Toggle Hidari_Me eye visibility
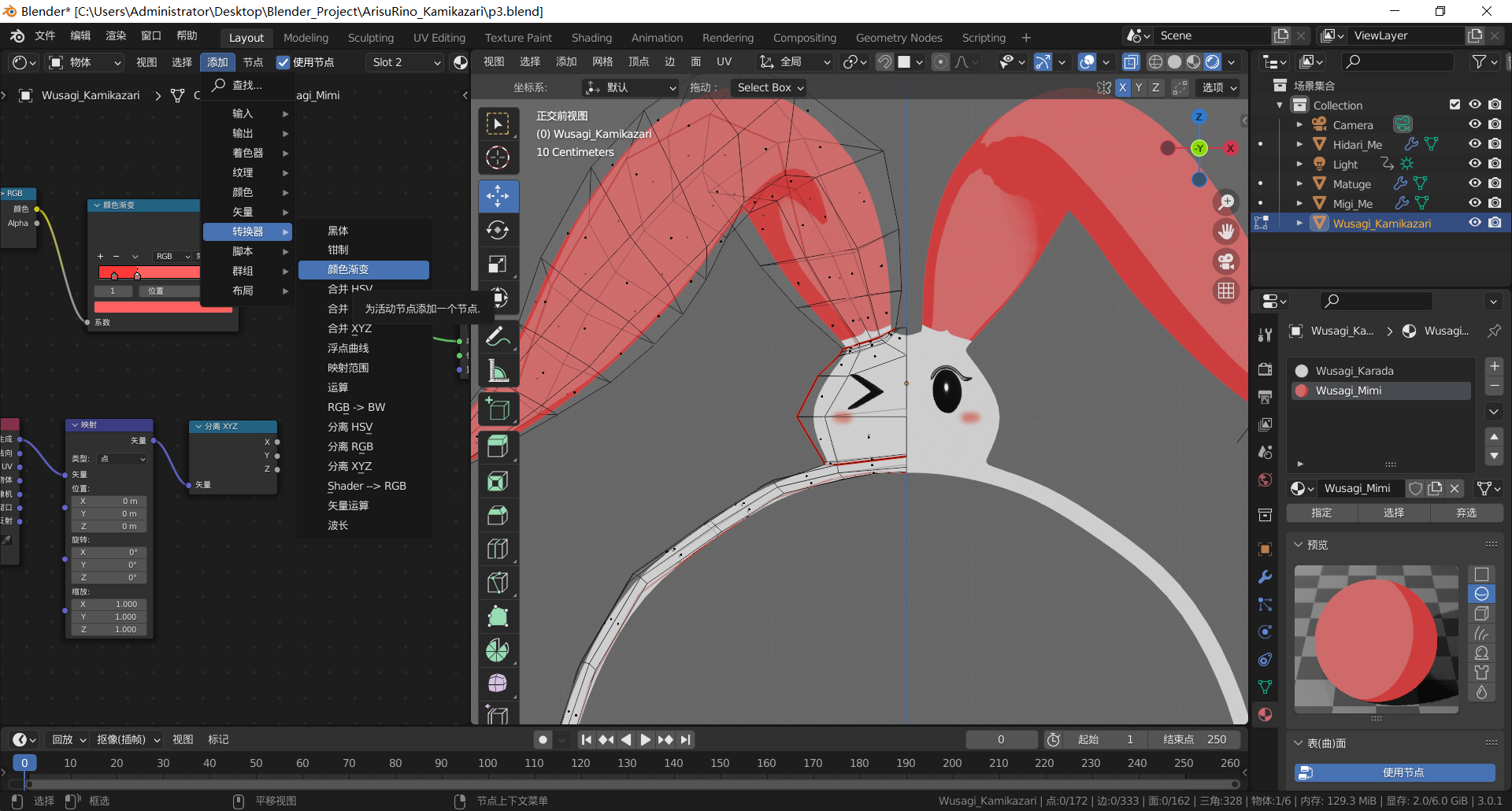The width and height of the screenshot is (1512, 811). pyautogui.click(x=1475, y=144)
